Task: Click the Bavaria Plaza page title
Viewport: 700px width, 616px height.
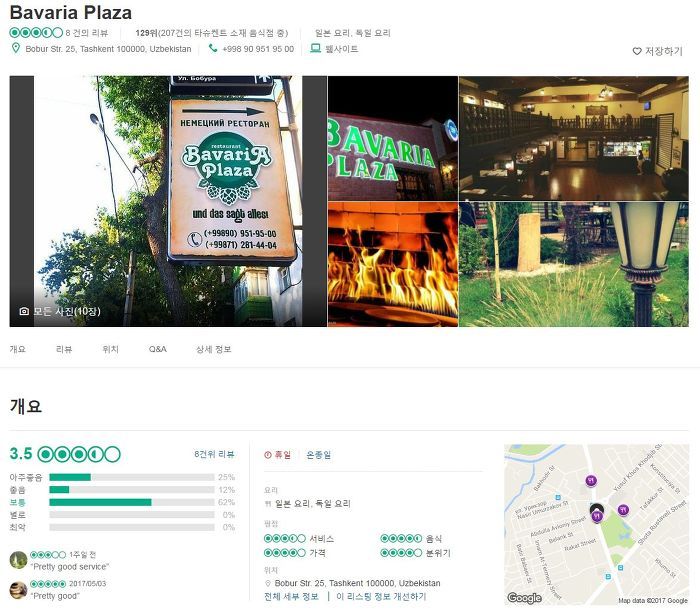Action: 71,12
